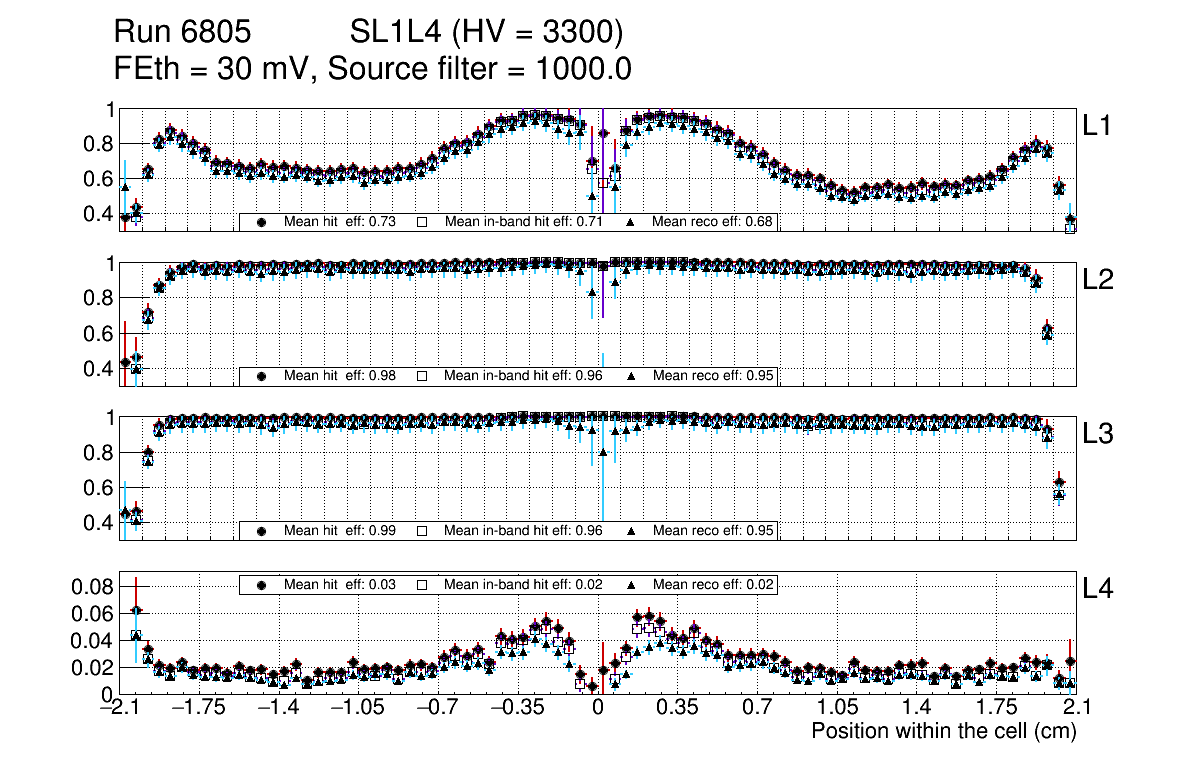This screenshot has height=772, width=1196.
Task: Click the filled circle legend marker in L2 panel
Action: point(262,377)
